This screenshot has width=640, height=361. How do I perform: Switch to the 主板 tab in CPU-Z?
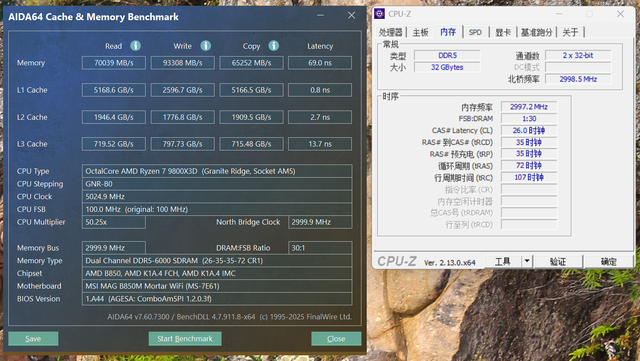pos(420,32)
